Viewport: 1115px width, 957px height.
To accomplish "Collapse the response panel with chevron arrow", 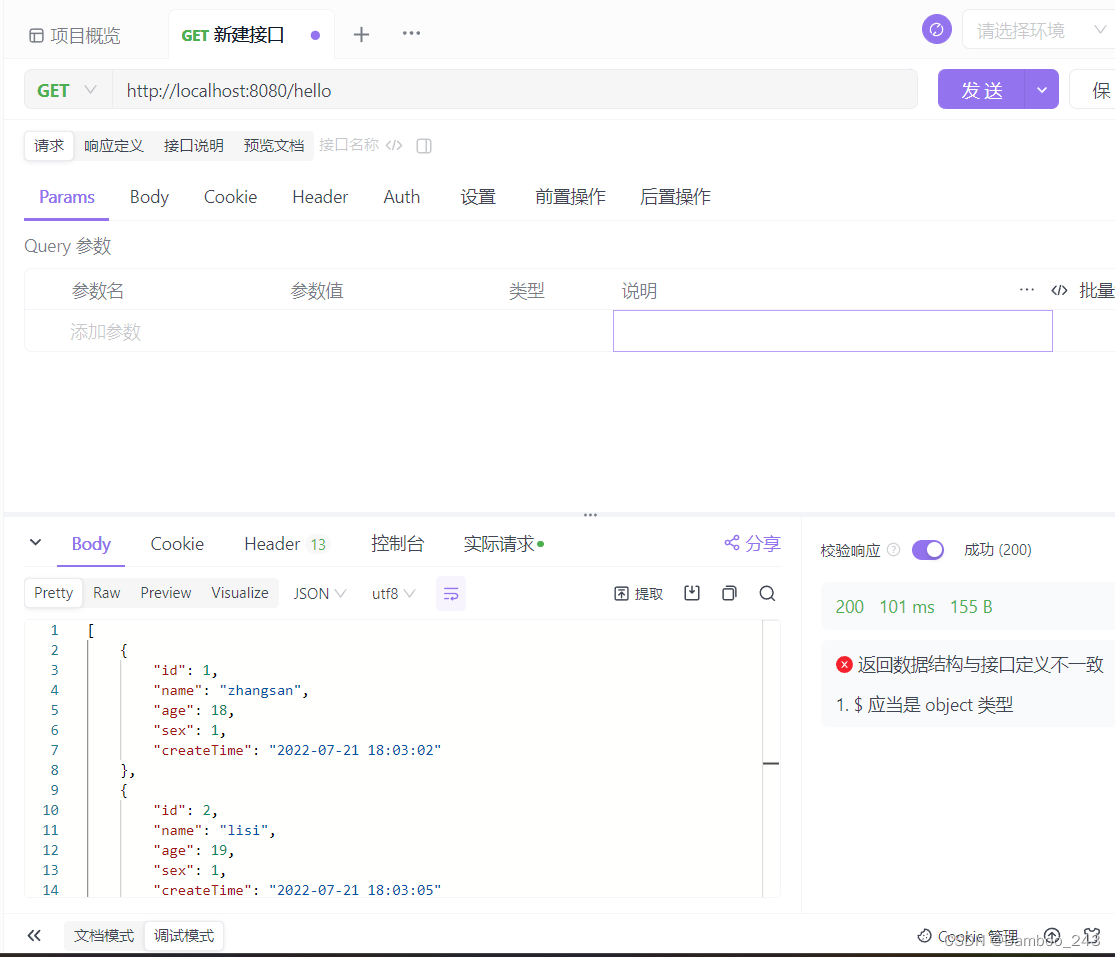I will pyautogui.click(x=35, y=543).
